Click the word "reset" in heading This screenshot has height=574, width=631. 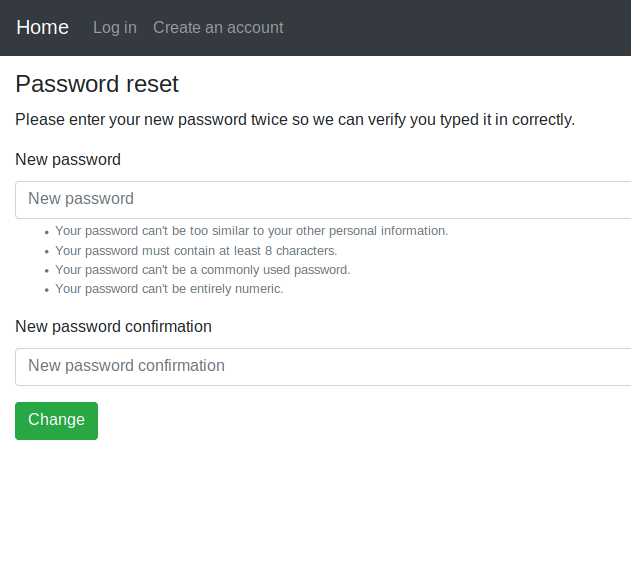[152, 84]
